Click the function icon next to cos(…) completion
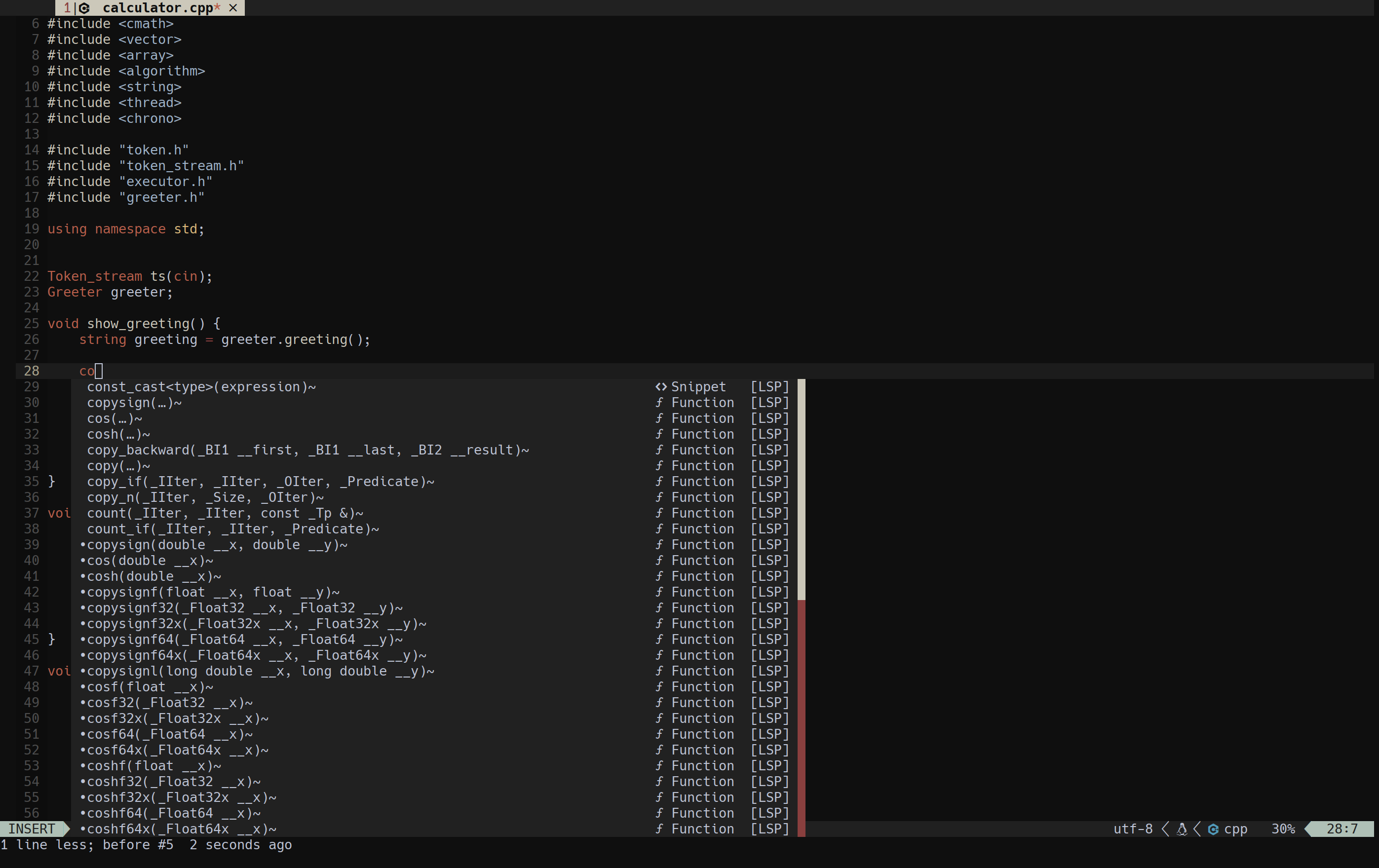The image size is (1379, 868). click(x=659, y=418)
